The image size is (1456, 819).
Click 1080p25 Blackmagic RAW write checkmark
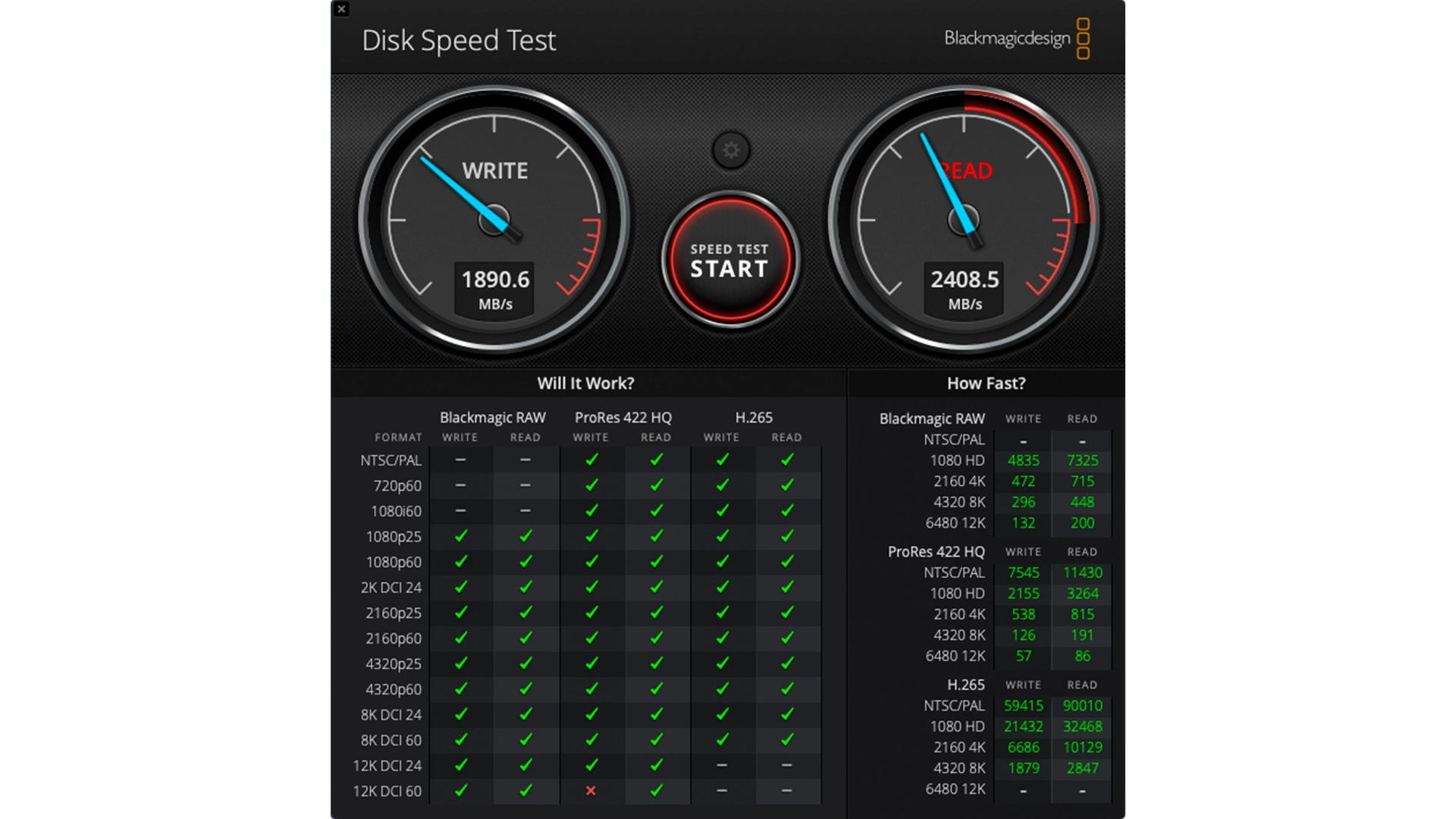[x=460, y=536]
